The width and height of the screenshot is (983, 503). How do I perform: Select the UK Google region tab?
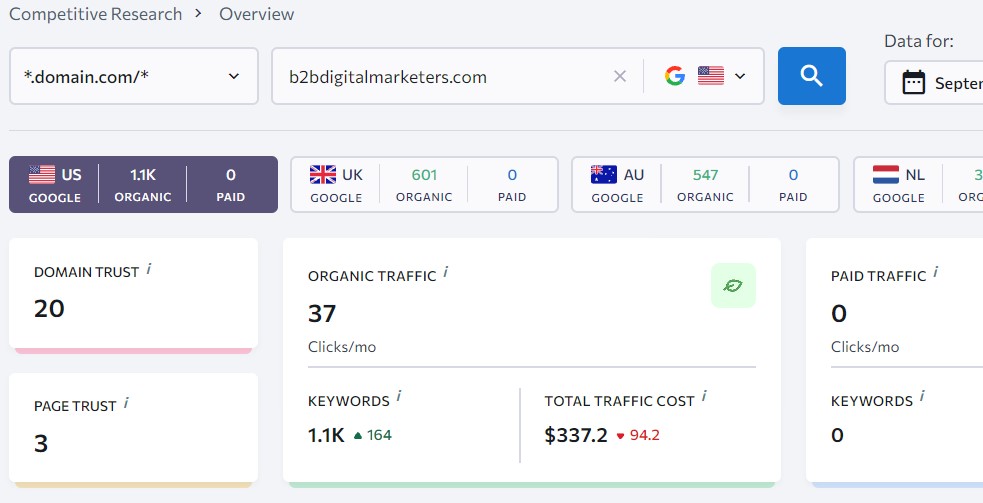pos(424,184)
